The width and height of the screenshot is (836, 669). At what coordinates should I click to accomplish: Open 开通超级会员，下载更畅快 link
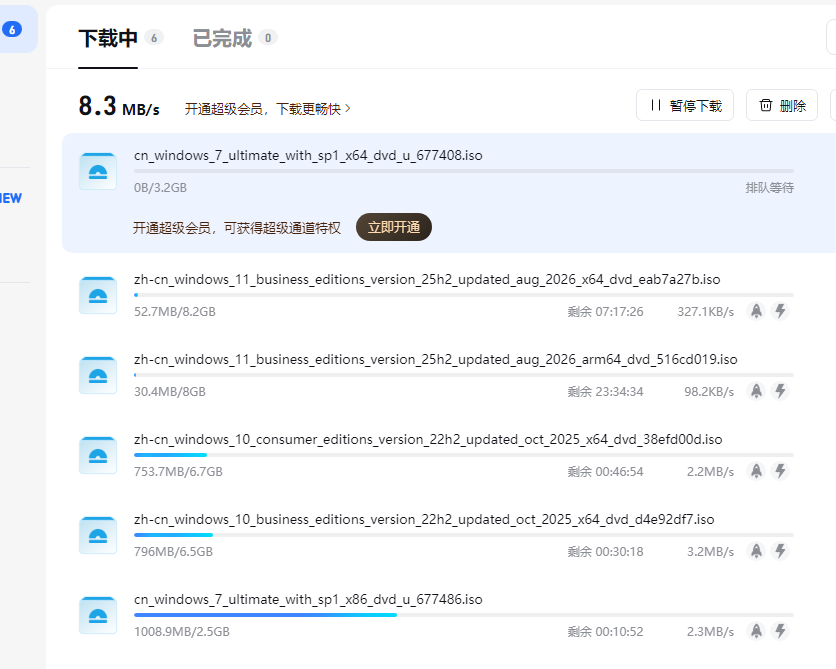[x=267, y=109]
